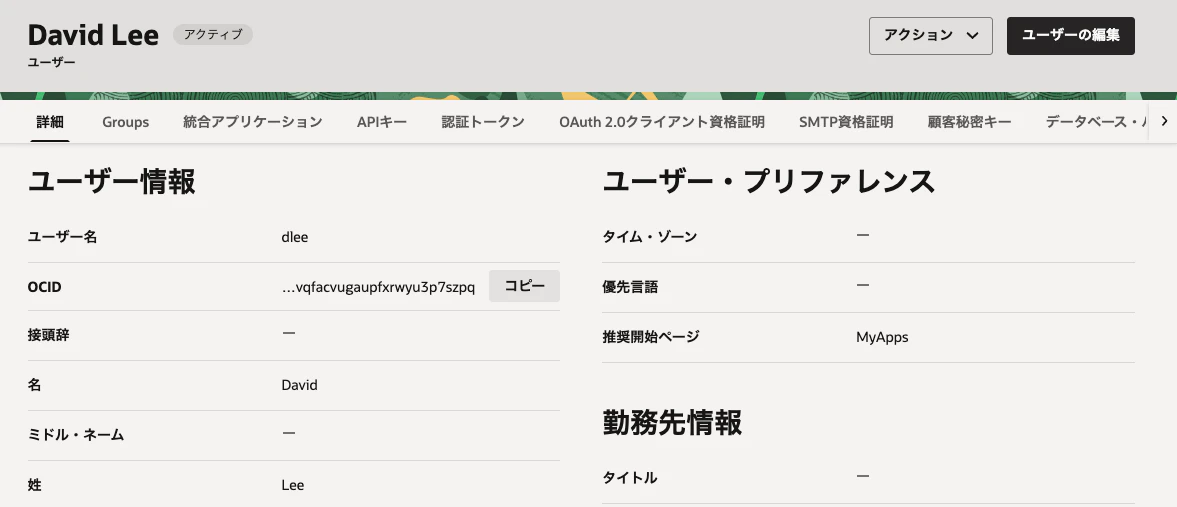Image resolution: width=1177 pixels, height=507 pixels.
Task: Click the dlee username value
Action: 295,237
